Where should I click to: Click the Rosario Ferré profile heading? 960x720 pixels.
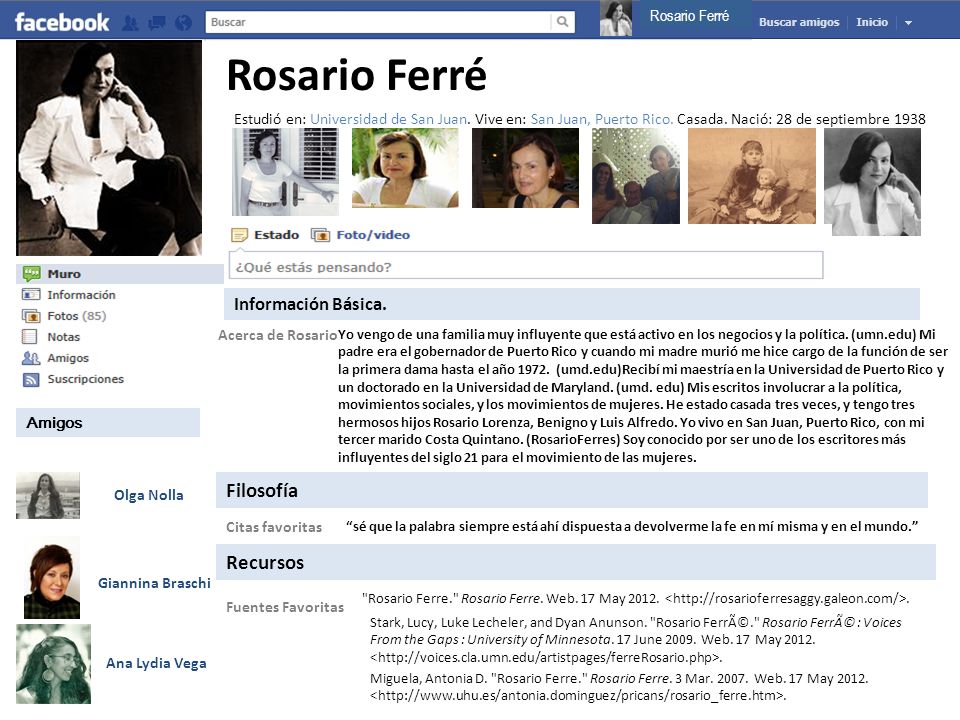pyautogui.click(x=357, y=75)
